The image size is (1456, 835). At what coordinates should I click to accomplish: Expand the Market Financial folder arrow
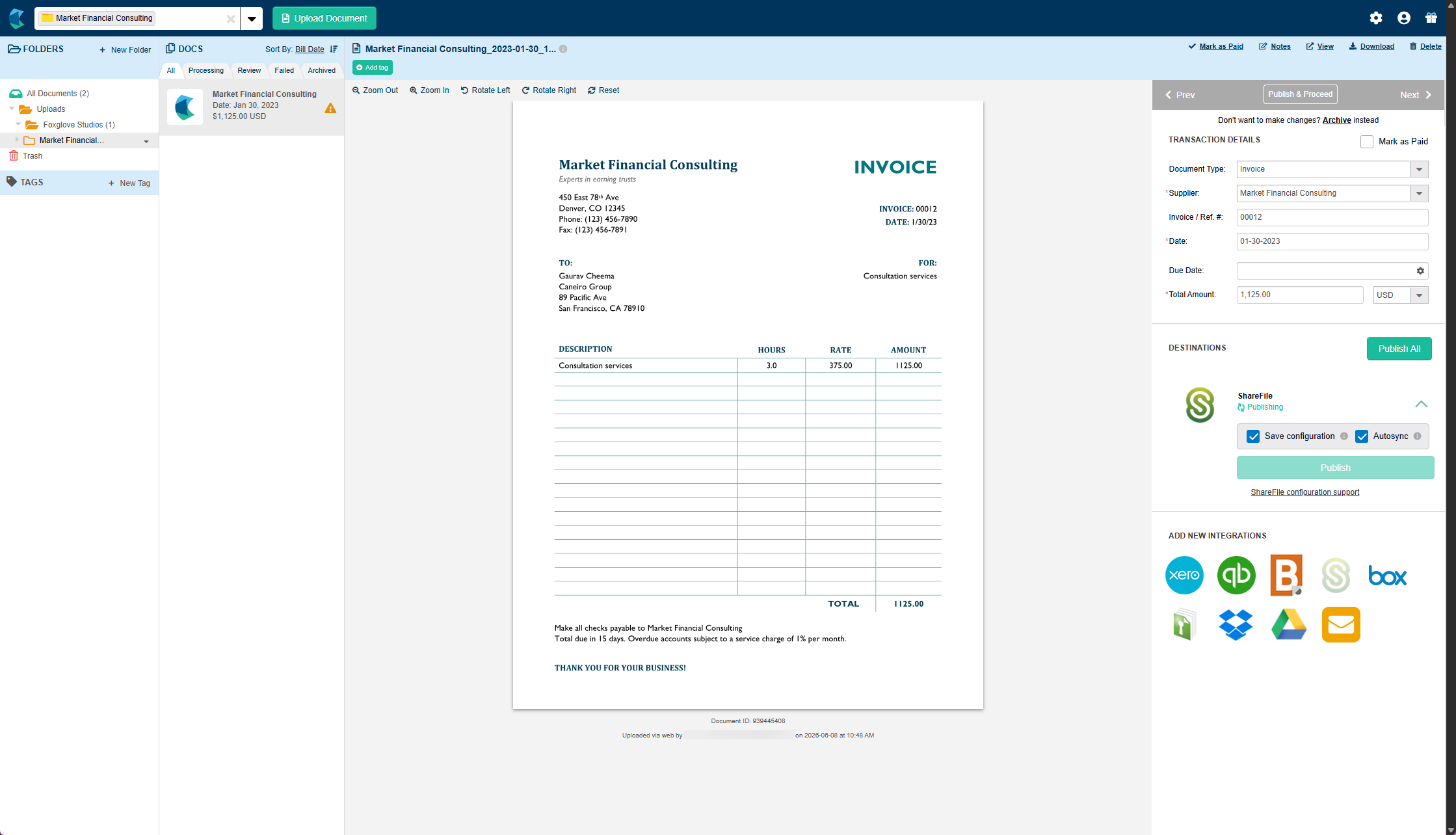[17, 140]
